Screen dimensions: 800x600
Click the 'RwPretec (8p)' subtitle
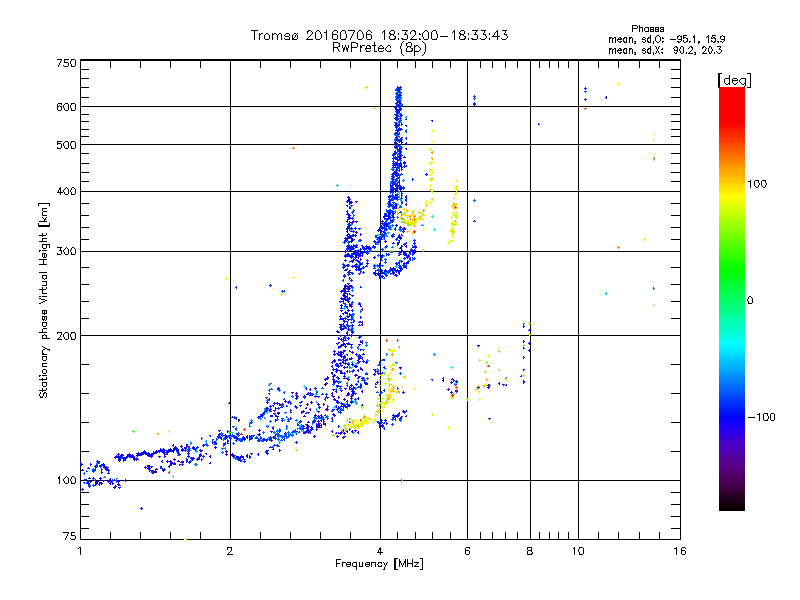tap(379, 48)
